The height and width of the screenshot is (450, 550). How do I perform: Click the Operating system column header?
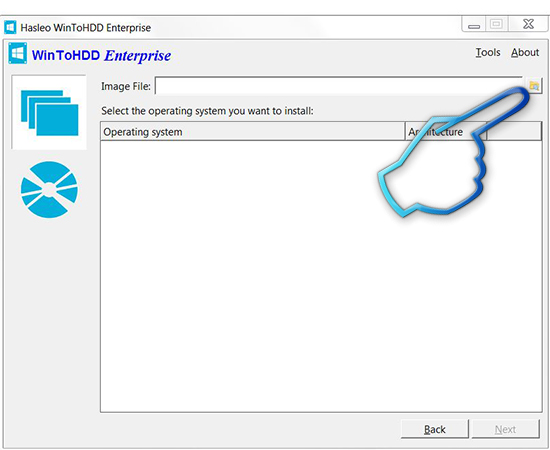tap(253, 132)
